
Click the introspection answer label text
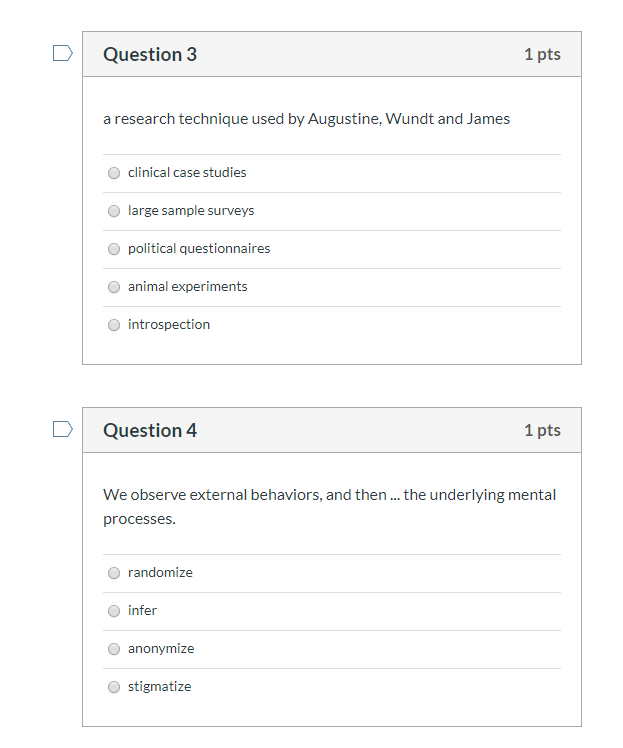pyautogui.click(x=169, y=324)
